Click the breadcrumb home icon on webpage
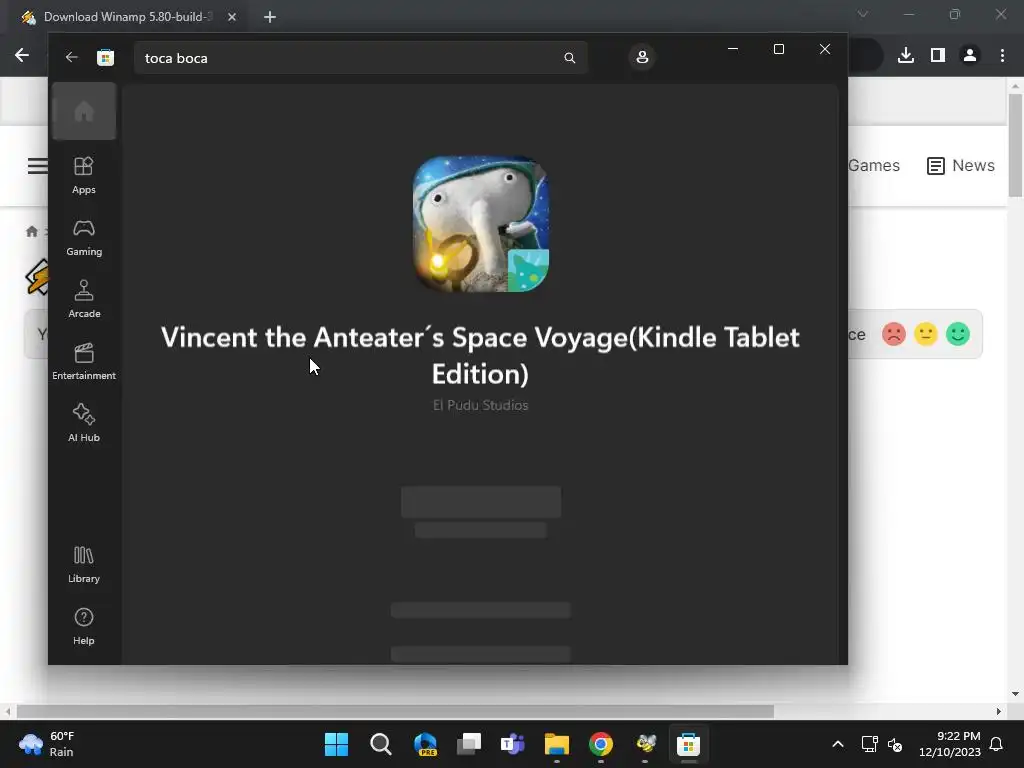Screen dimensions: 1024x768 (x=31, y=232)
